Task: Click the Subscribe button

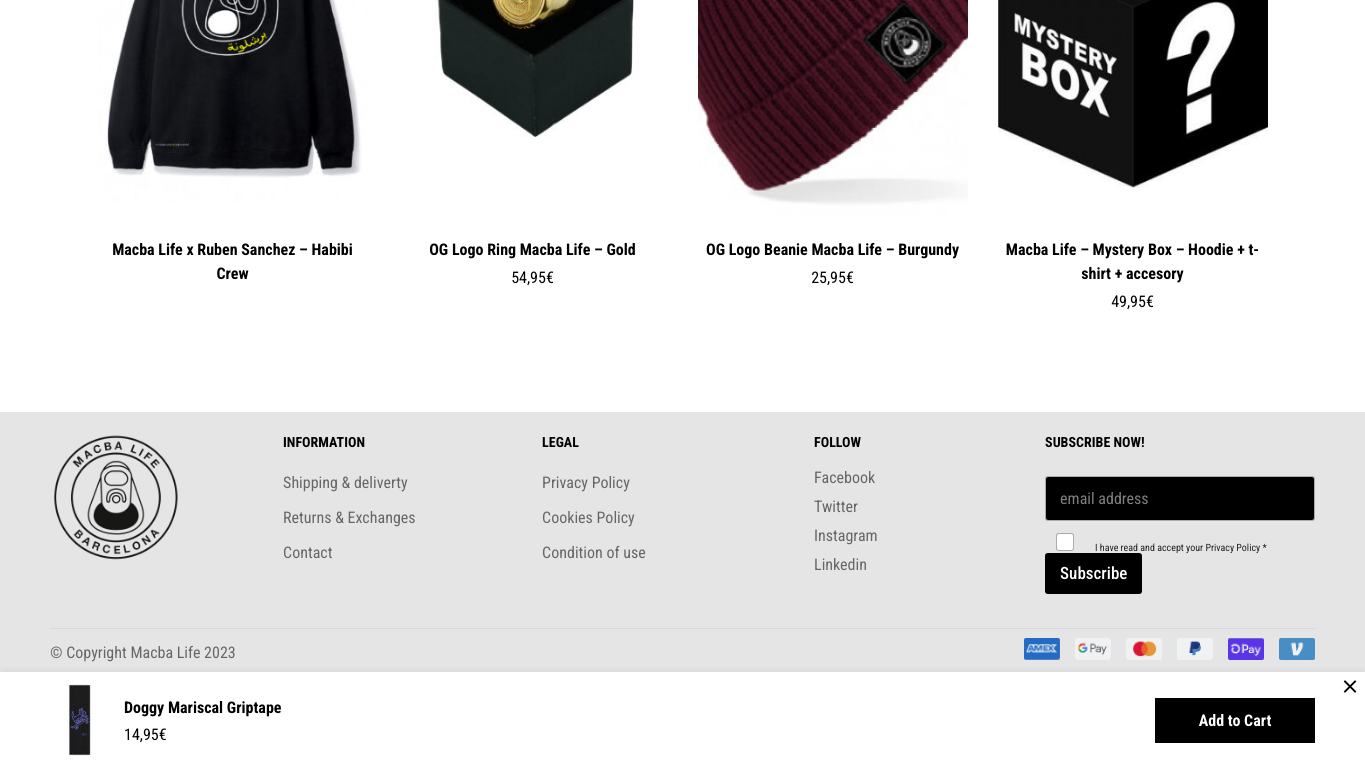Action: pos(1093,573)
